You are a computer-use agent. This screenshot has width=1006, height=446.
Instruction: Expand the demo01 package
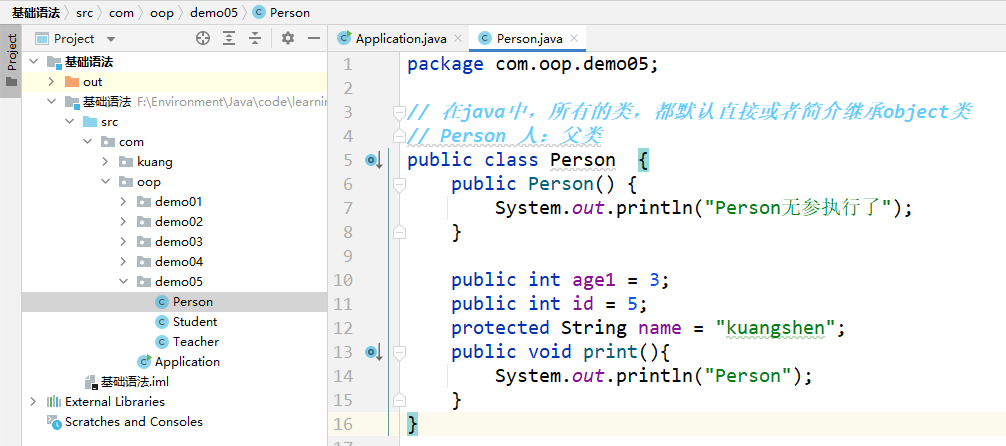(x=123, y=202)
